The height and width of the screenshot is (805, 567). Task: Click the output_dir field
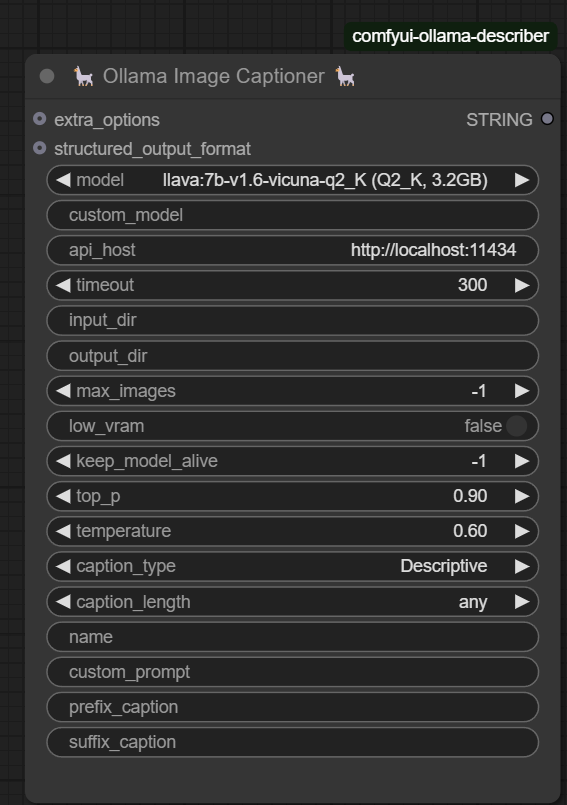click(x=293, y=356)
